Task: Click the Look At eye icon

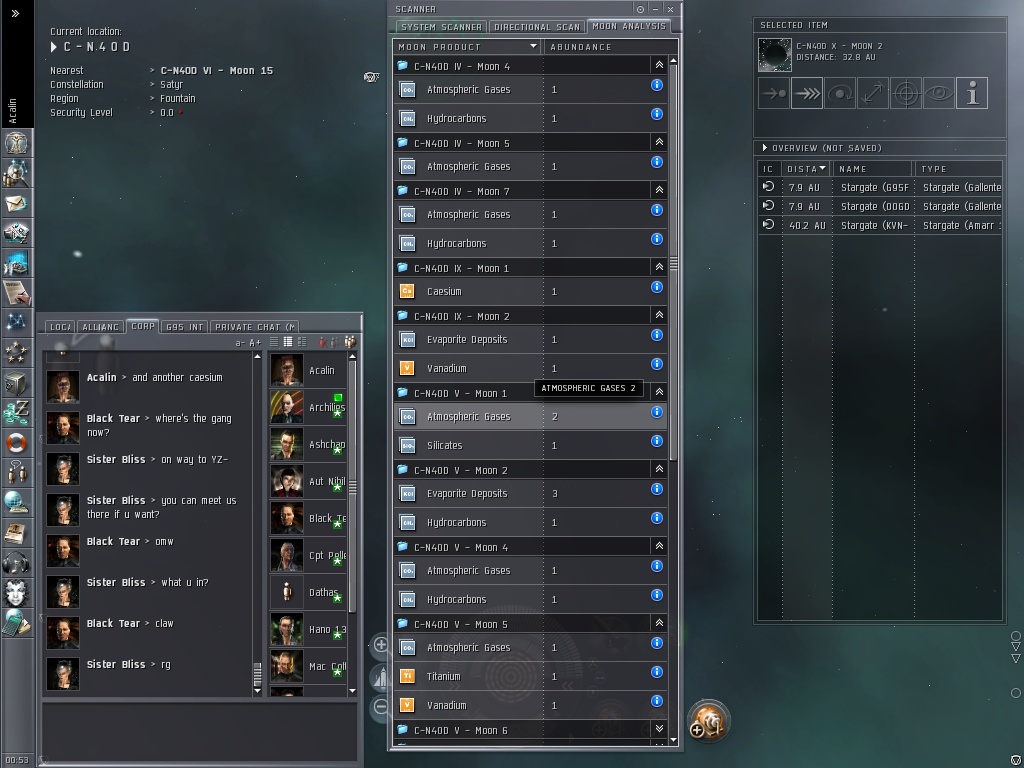Action: point(939,93)
